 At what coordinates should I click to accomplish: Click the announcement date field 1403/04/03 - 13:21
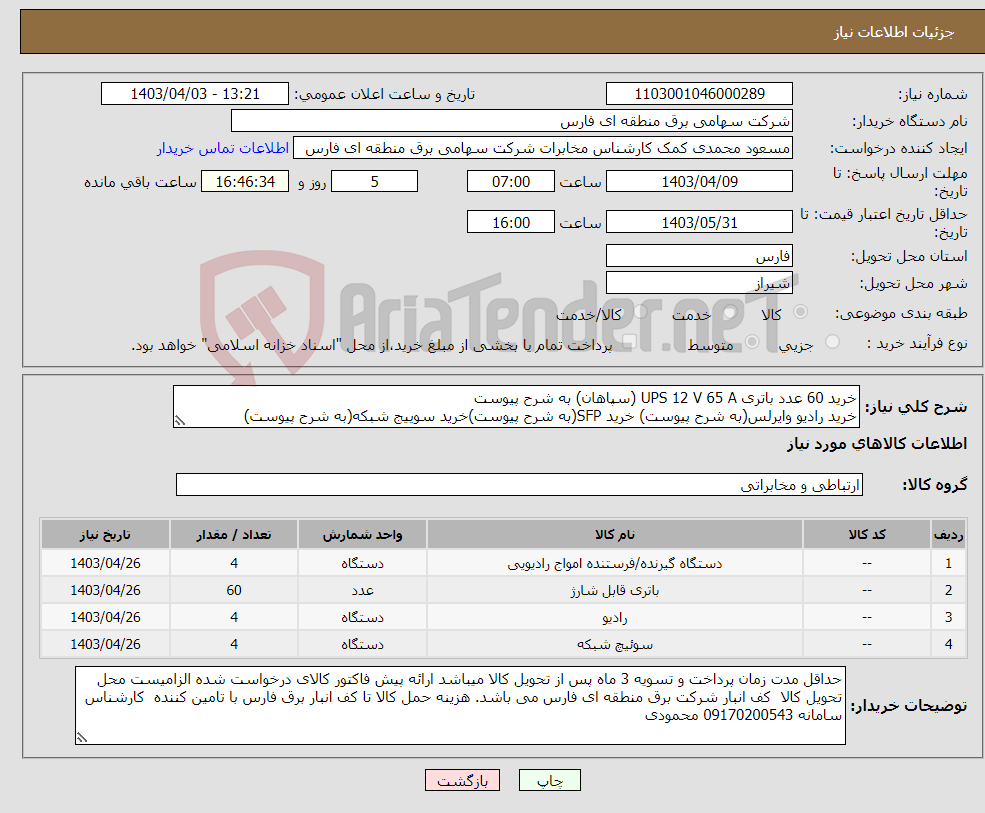[195, 94]
